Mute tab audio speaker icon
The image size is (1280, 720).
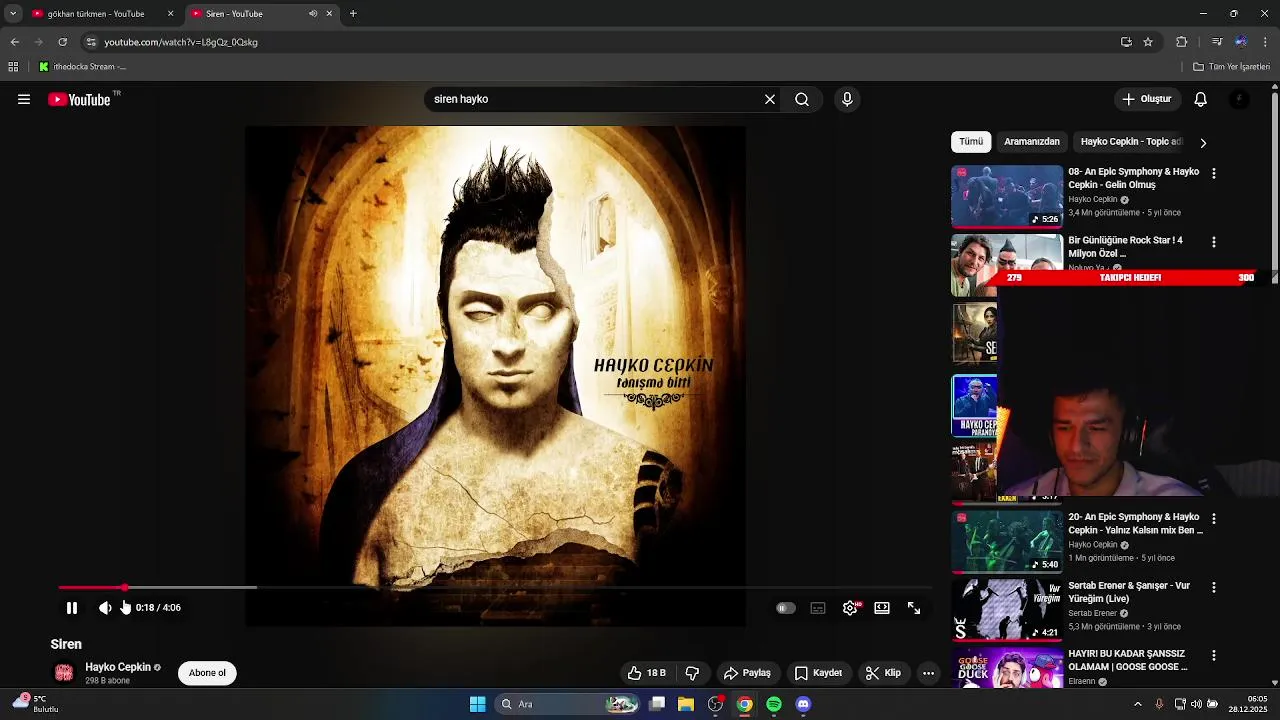pyautogui.click(x=313, y=14)
